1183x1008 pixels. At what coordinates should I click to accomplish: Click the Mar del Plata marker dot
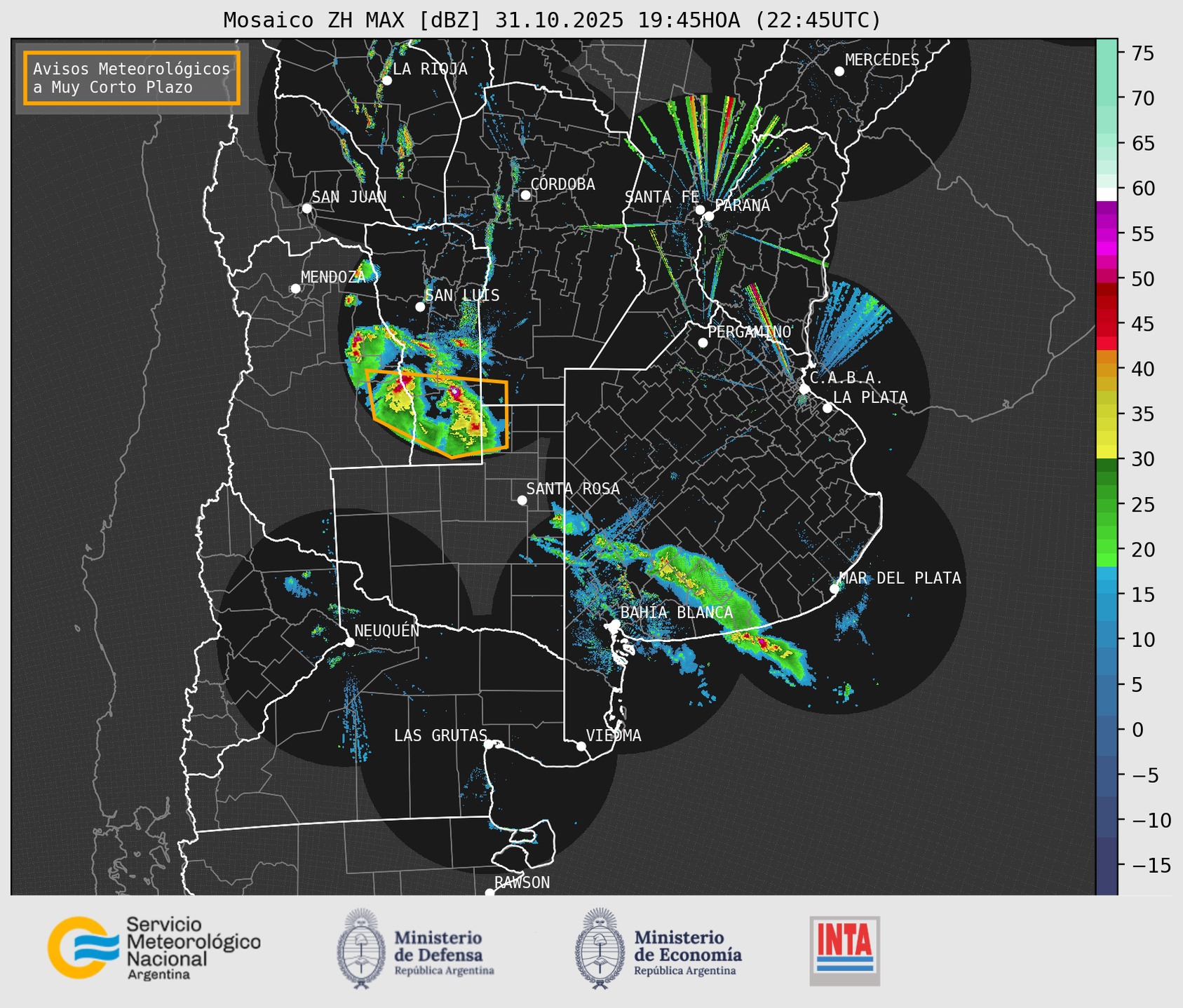click(834, 589)
